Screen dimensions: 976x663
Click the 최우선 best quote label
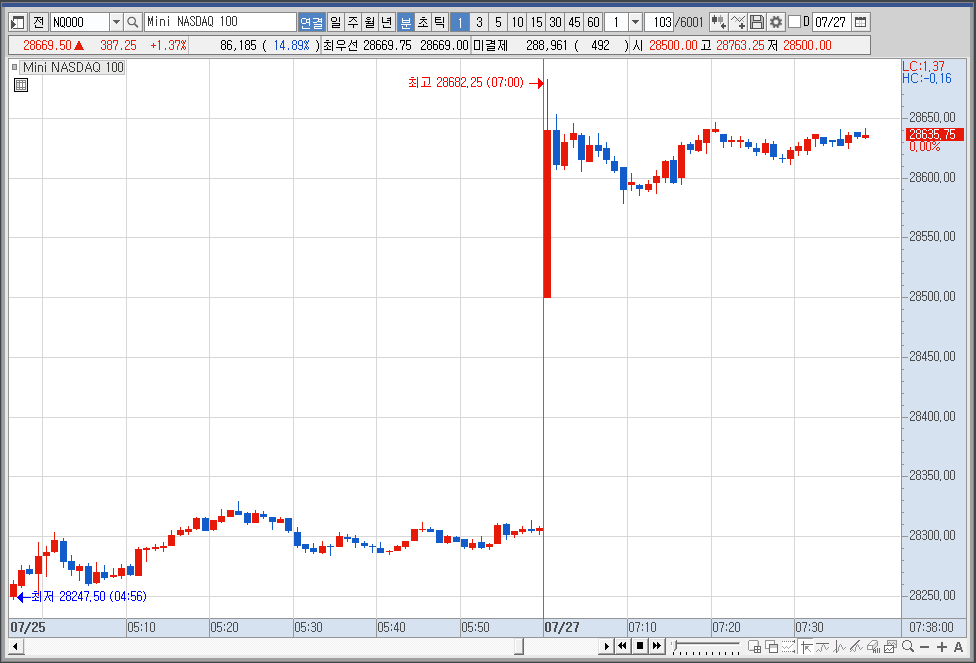(x=341, y=45)
